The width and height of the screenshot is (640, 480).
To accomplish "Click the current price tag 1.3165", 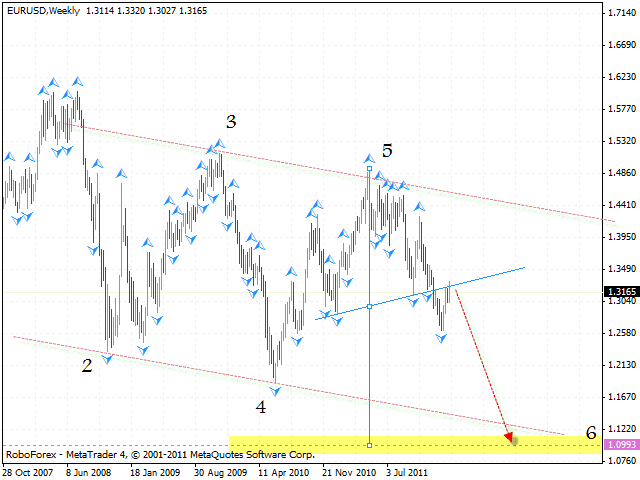I will 617,292.
